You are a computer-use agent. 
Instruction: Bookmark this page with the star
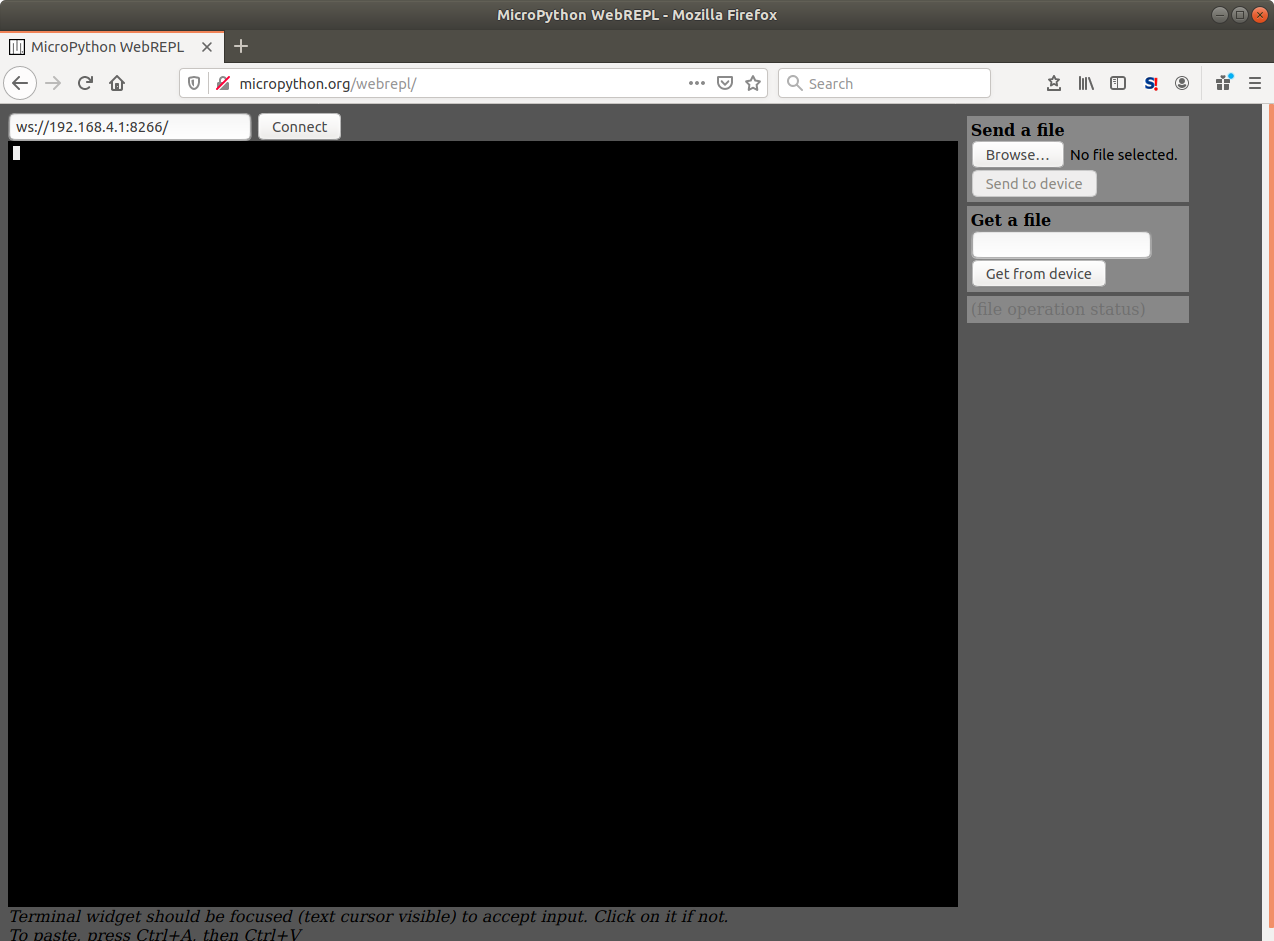[753, 83]
